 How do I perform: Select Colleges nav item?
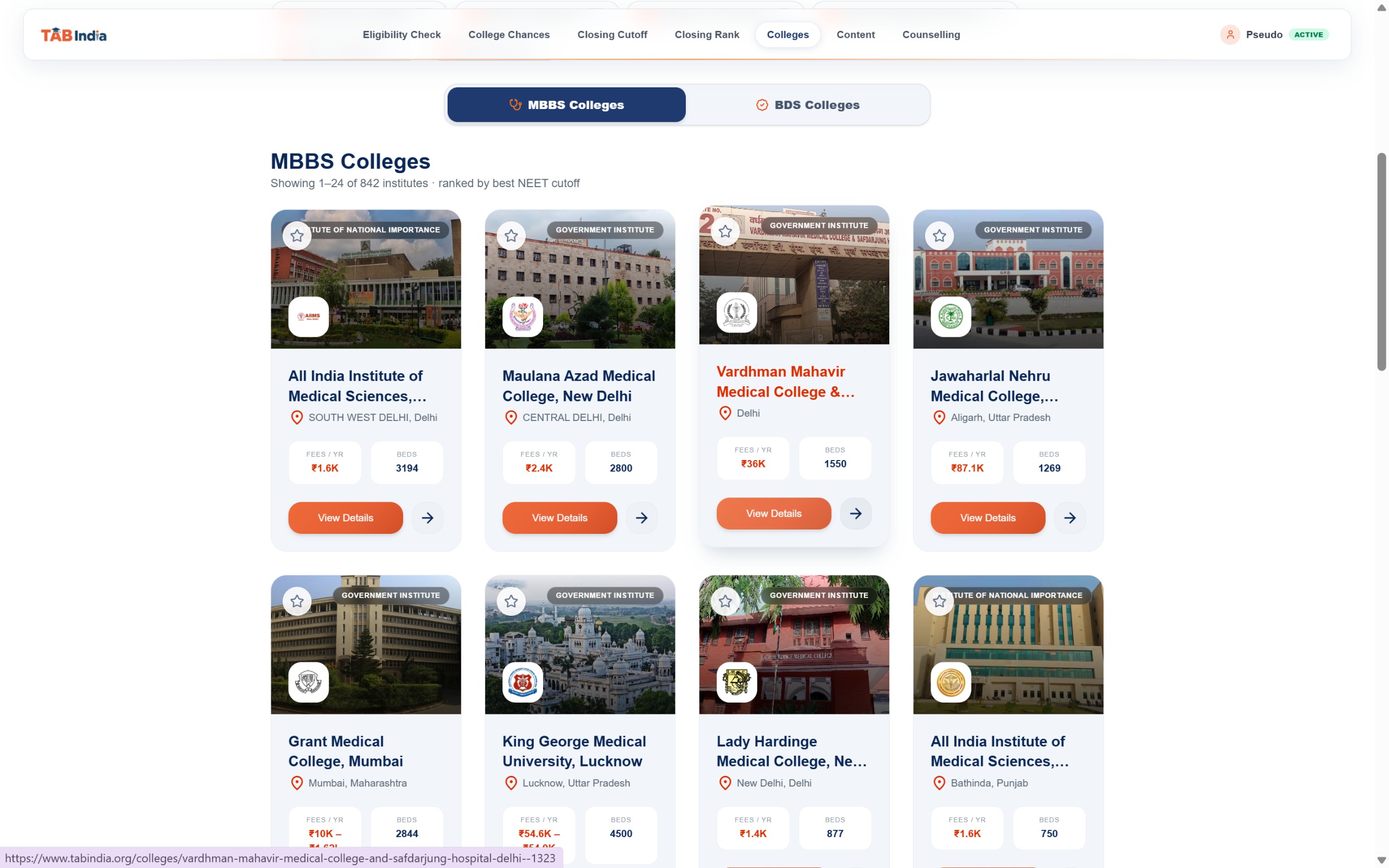tap(787, 34)
